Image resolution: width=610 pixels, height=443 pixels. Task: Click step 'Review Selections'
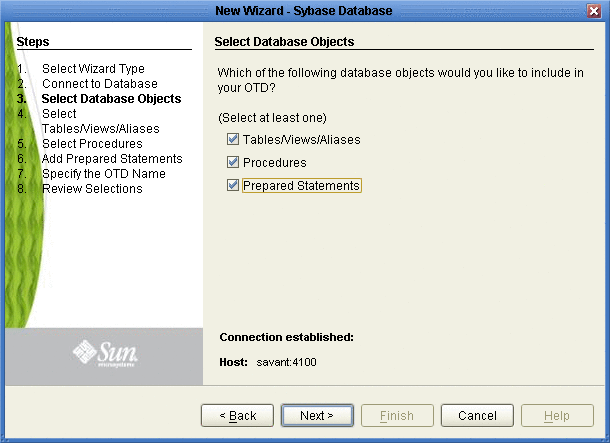92,189
